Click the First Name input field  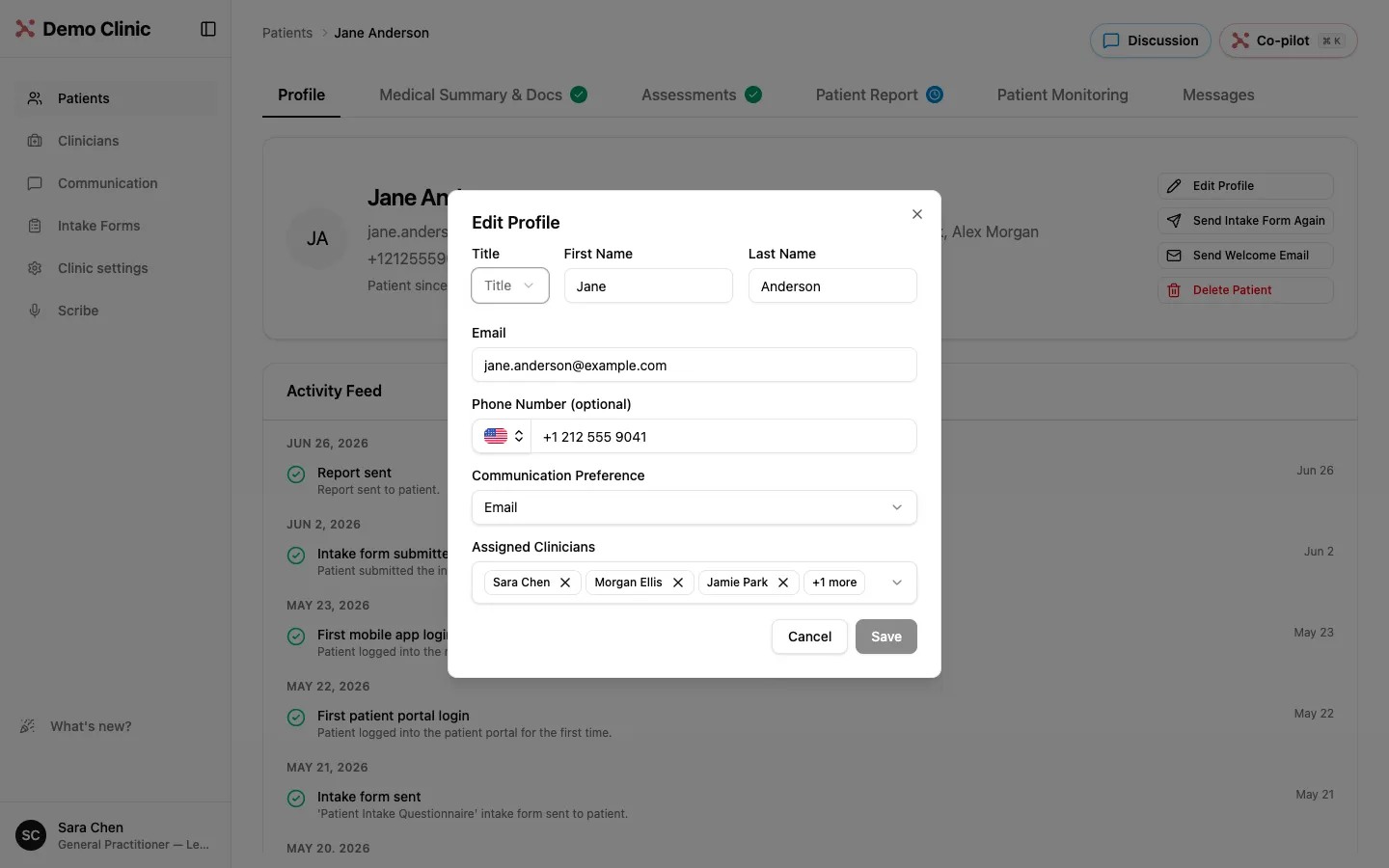pyautogui.click(x=648, y=285)
